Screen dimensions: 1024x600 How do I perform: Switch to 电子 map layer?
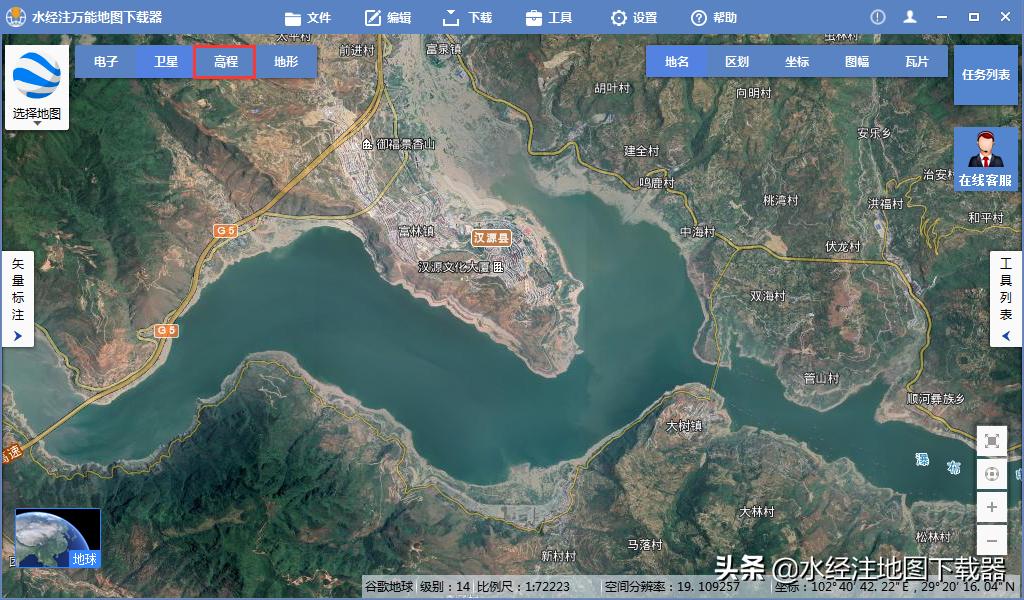[x=106, y=61]
